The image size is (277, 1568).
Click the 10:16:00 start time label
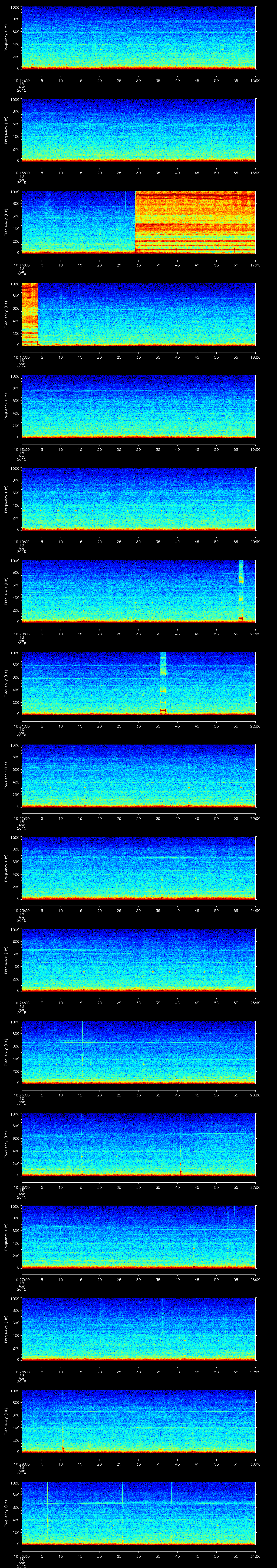pyautogui.click(x=21, y=265)
